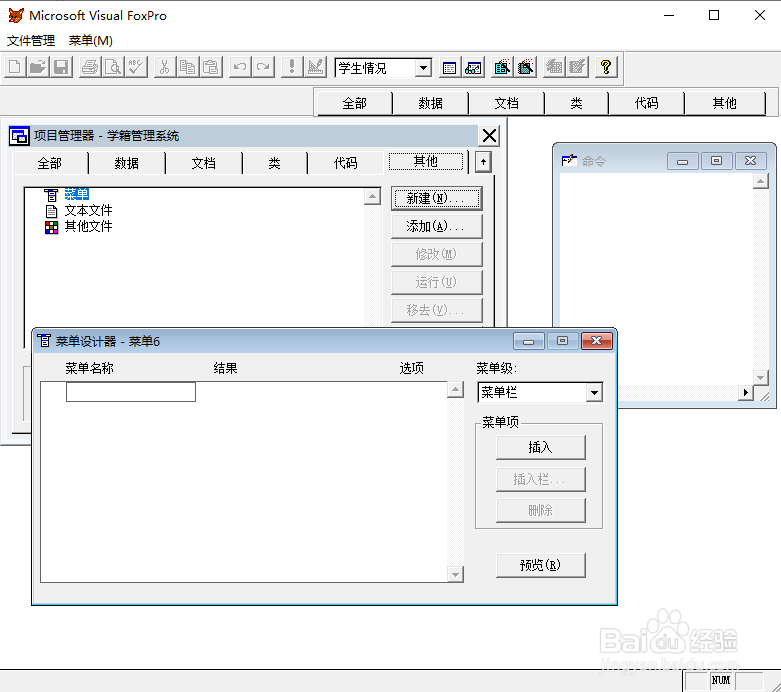Click the docked toolbar 数据 tab
Screen dimensions: 781x692
tap(431, 103)
